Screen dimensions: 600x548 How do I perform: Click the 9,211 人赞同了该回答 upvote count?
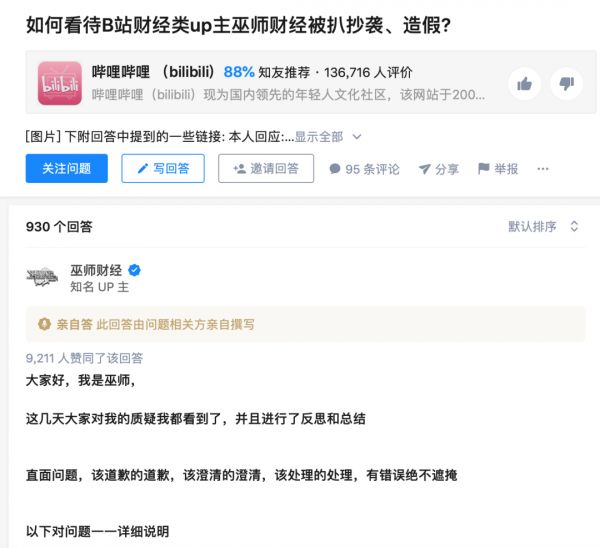point(84,357)
